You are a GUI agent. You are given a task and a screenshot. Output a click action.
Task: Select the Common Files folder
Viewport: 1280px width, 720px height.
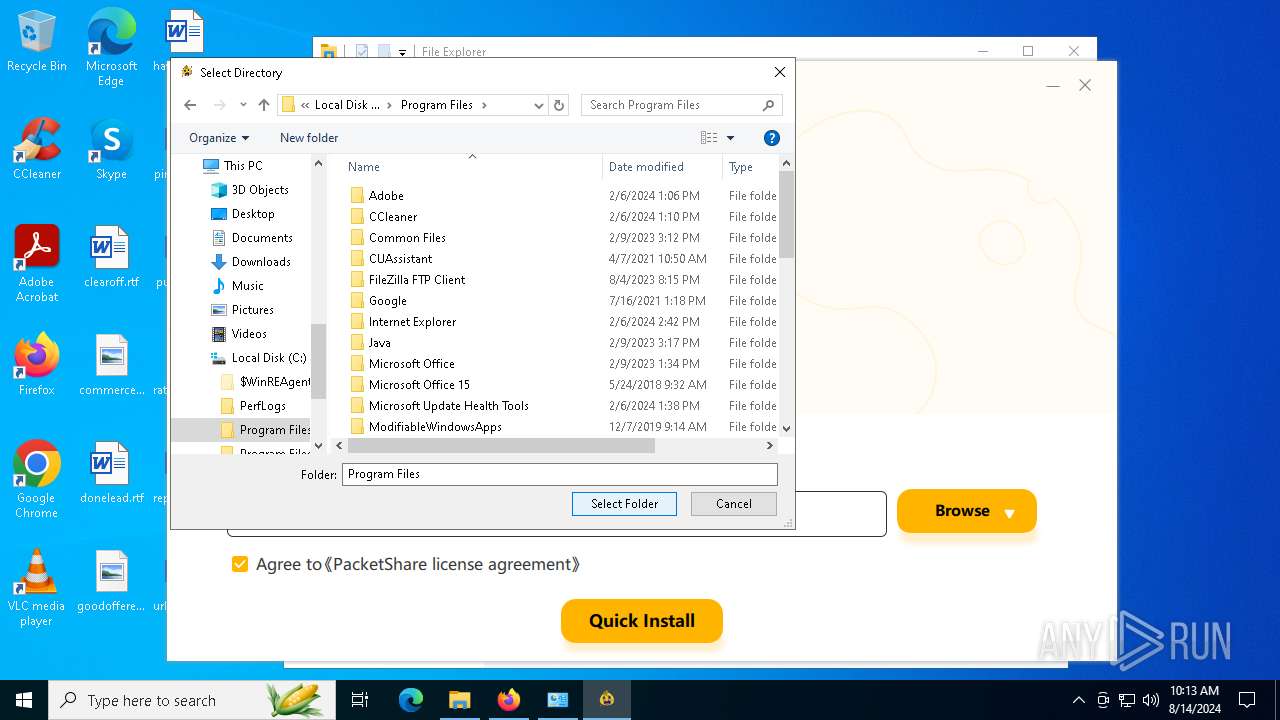click(407, 238)
